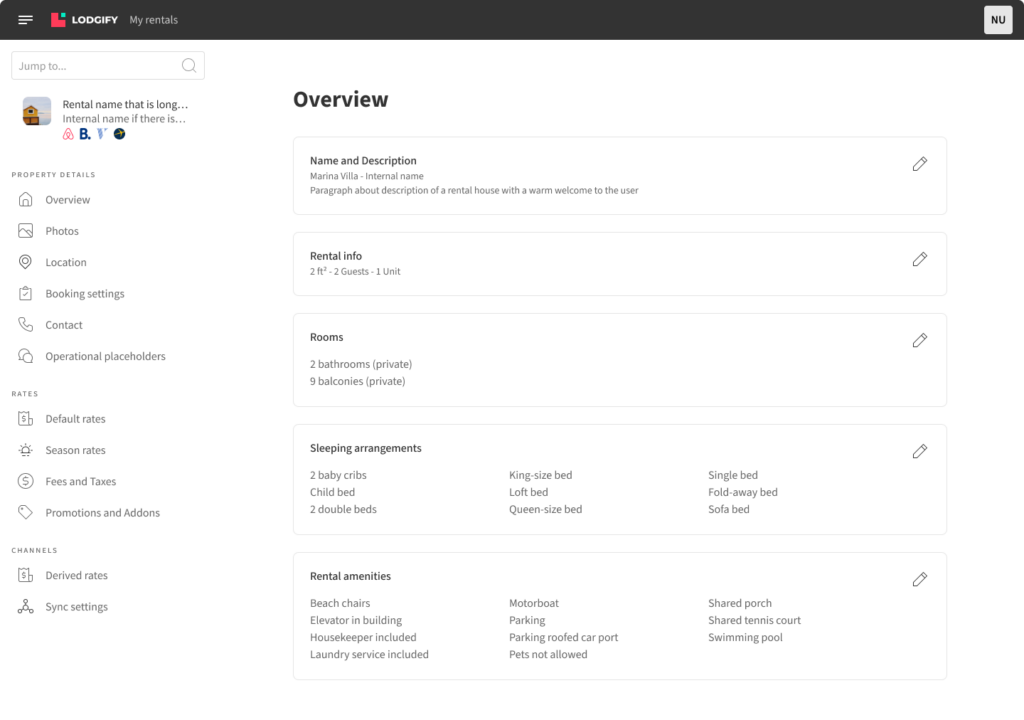Edit the Rental info section

(x=920, y=259)
